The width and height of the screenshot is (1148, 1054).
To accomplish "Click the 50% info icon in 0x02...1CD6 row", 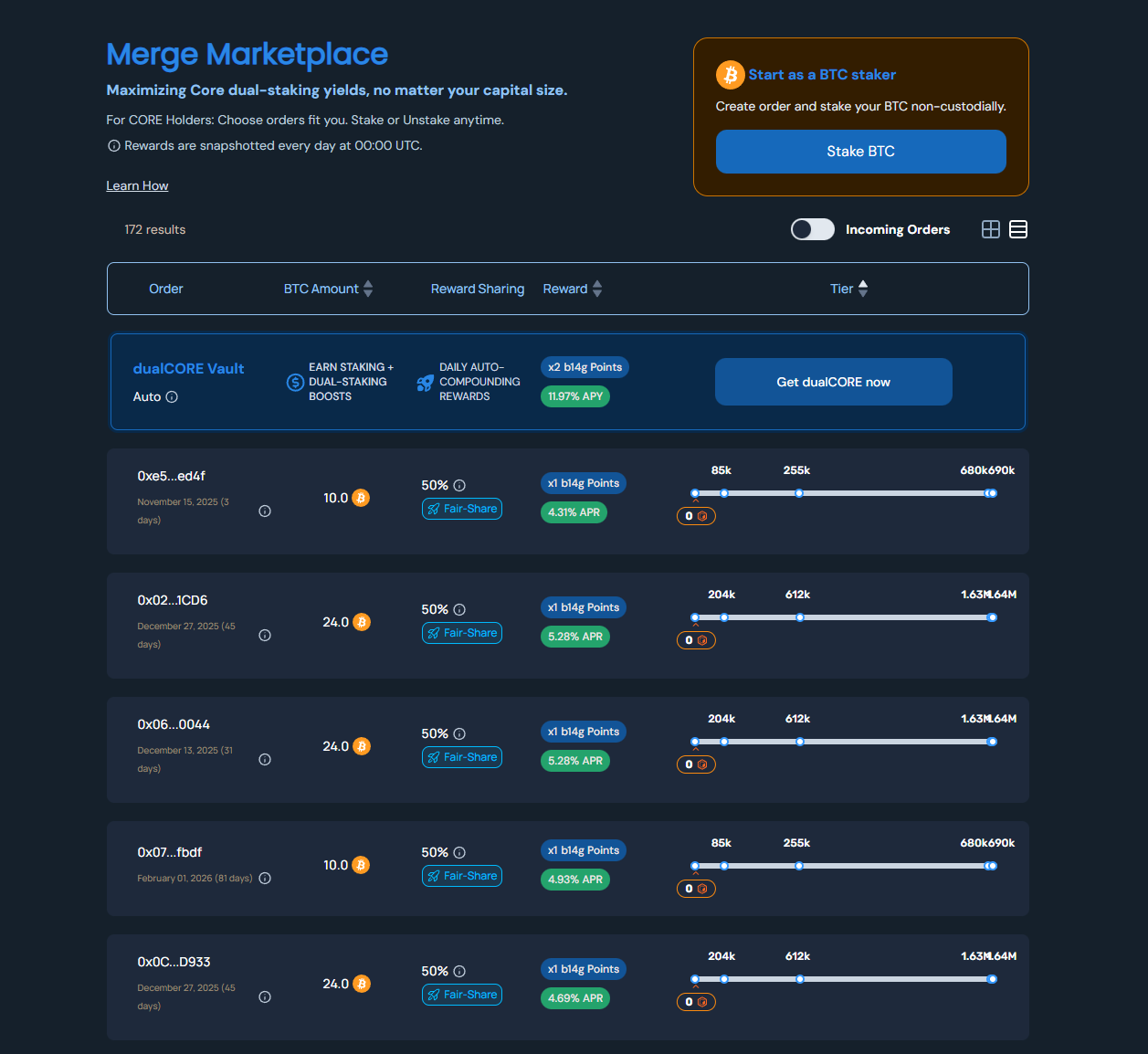I will [x=459, y=610].
